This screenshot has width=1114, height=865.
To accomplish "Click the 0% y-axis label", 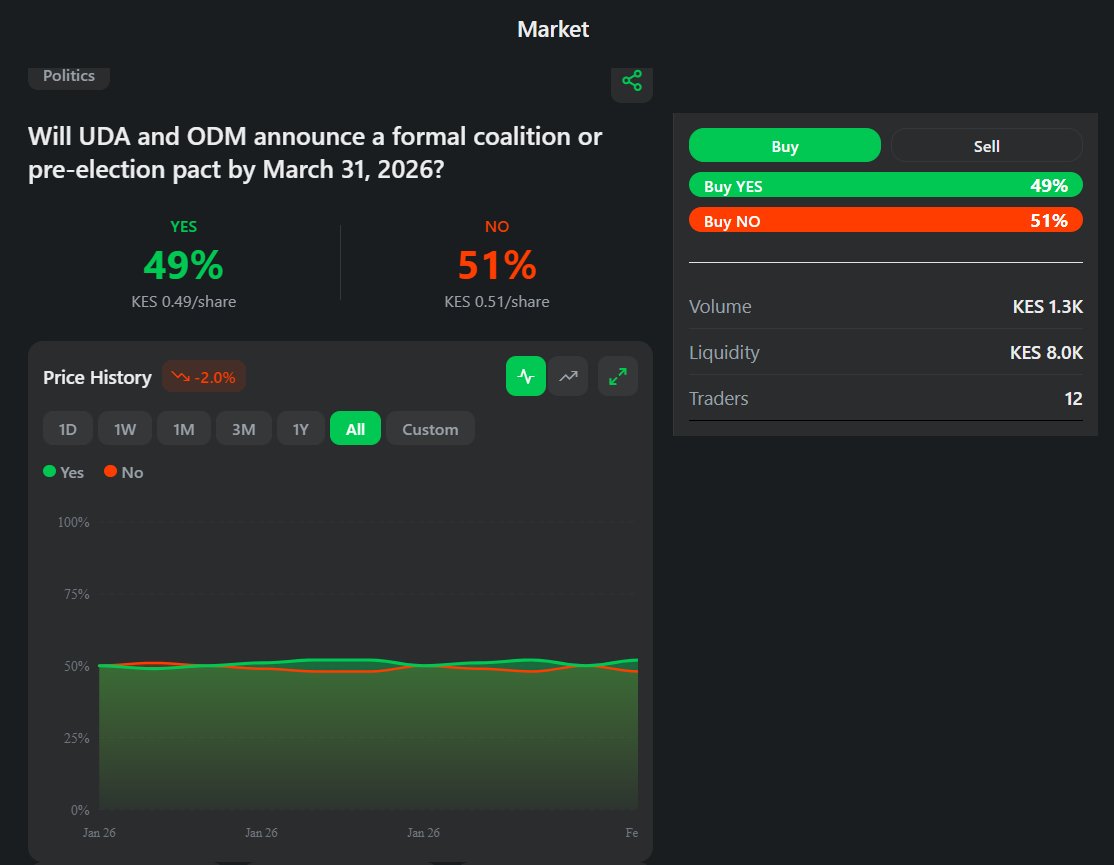I will 80,810.
